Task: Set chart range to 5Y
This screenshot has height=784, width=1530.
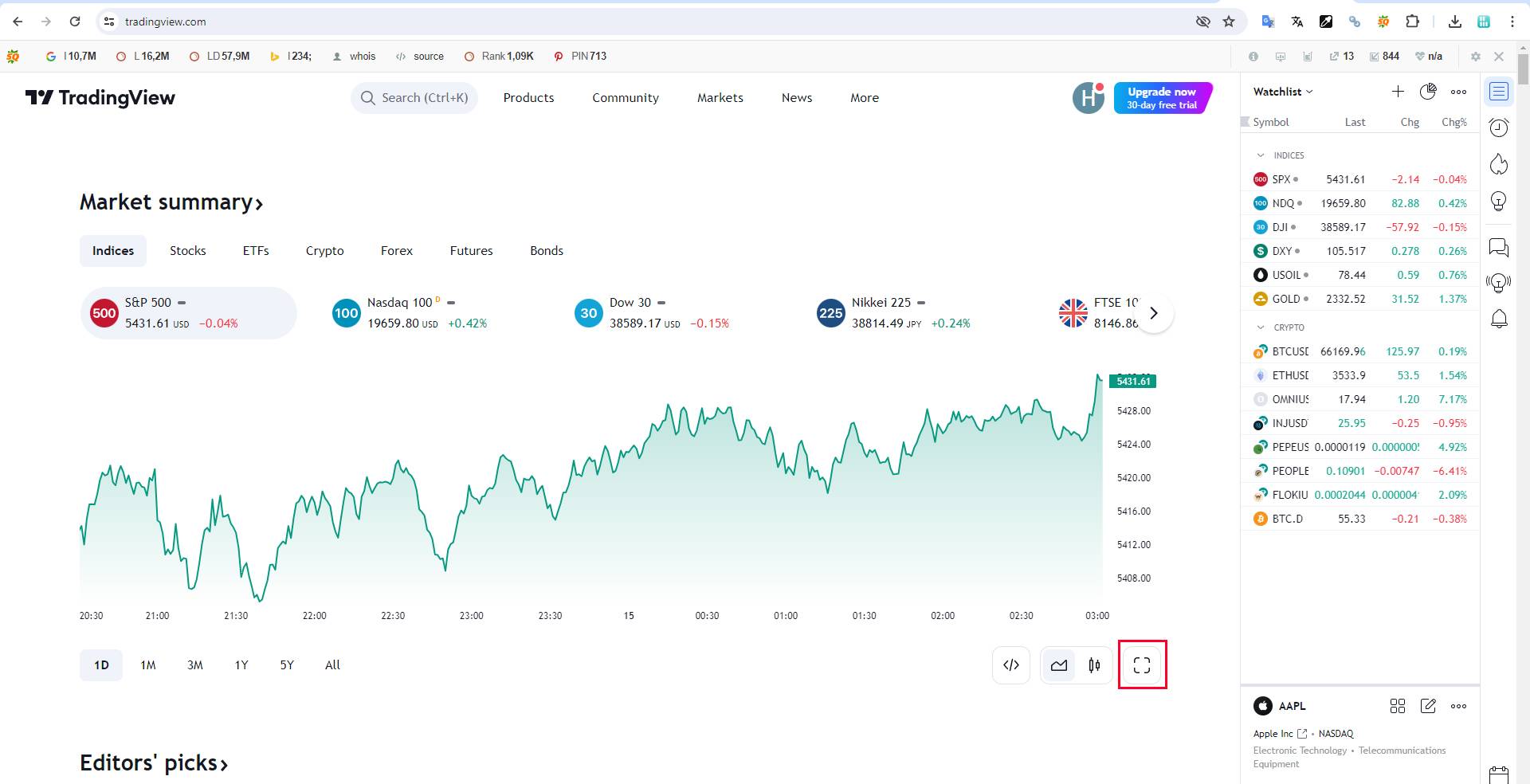Action: (x=287, y=665)
